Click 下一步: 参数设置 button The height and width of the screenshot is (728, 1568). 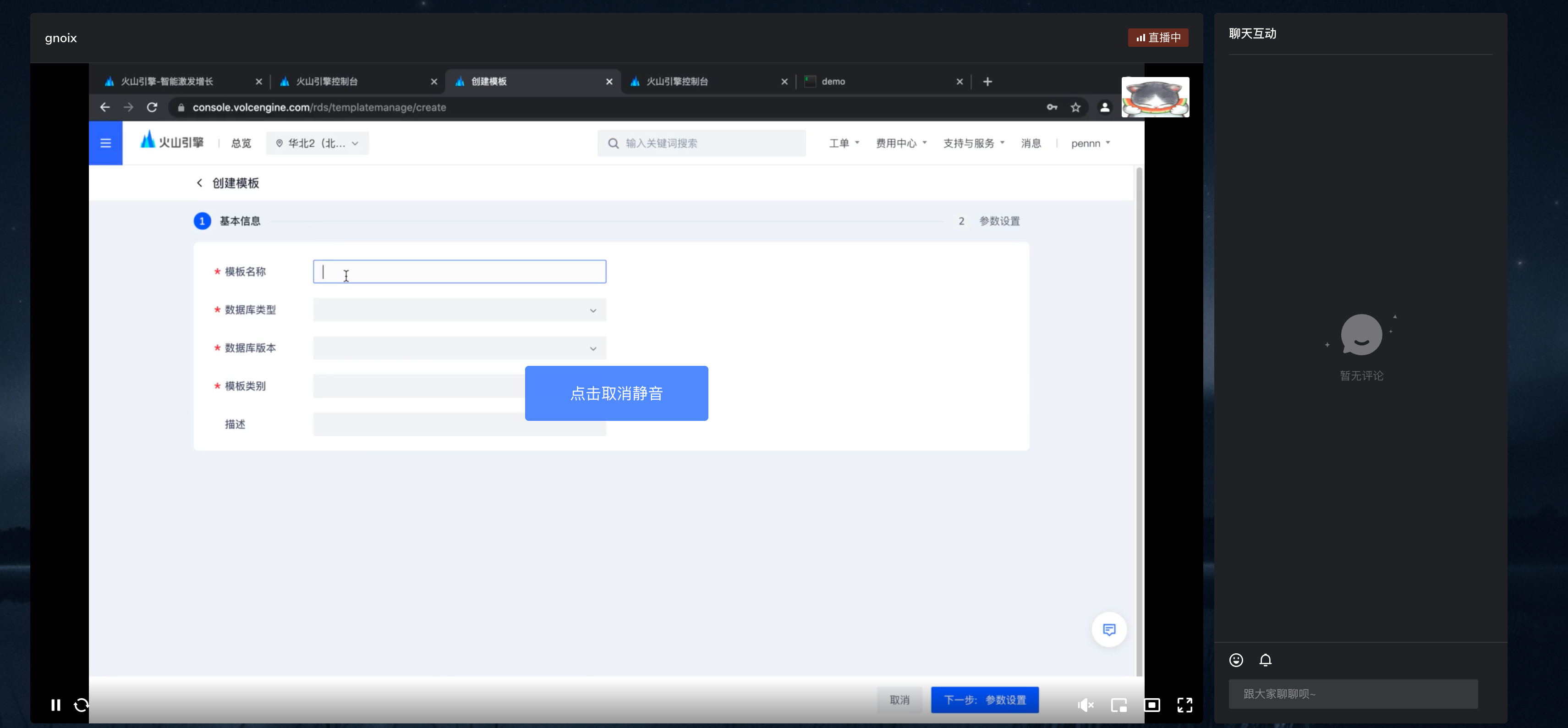pos(984,700)
